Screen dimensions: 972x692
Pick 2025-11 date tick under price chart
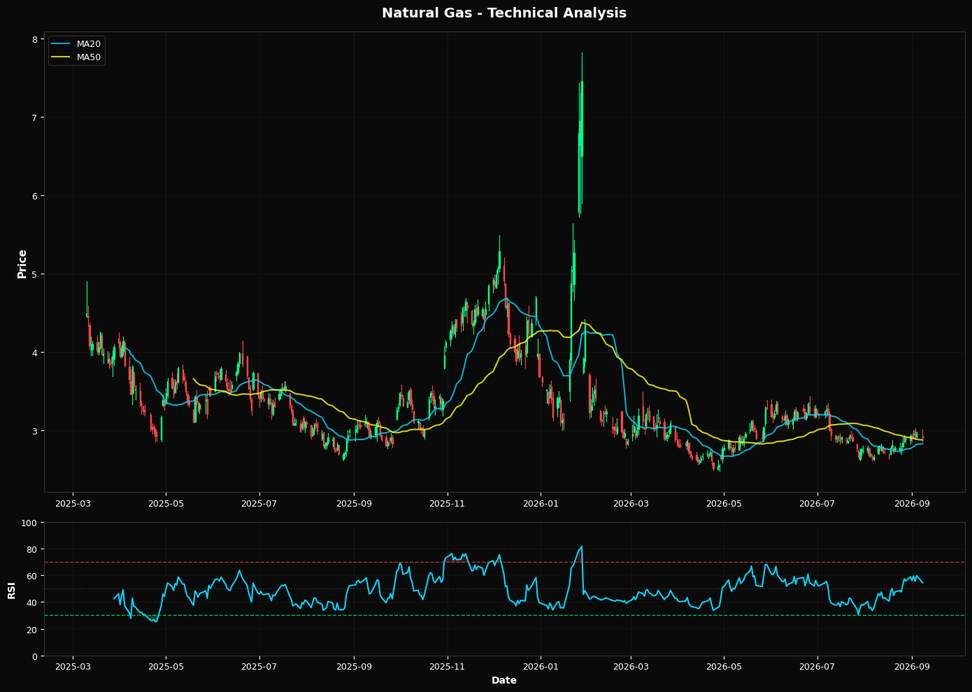click(447, 503)
